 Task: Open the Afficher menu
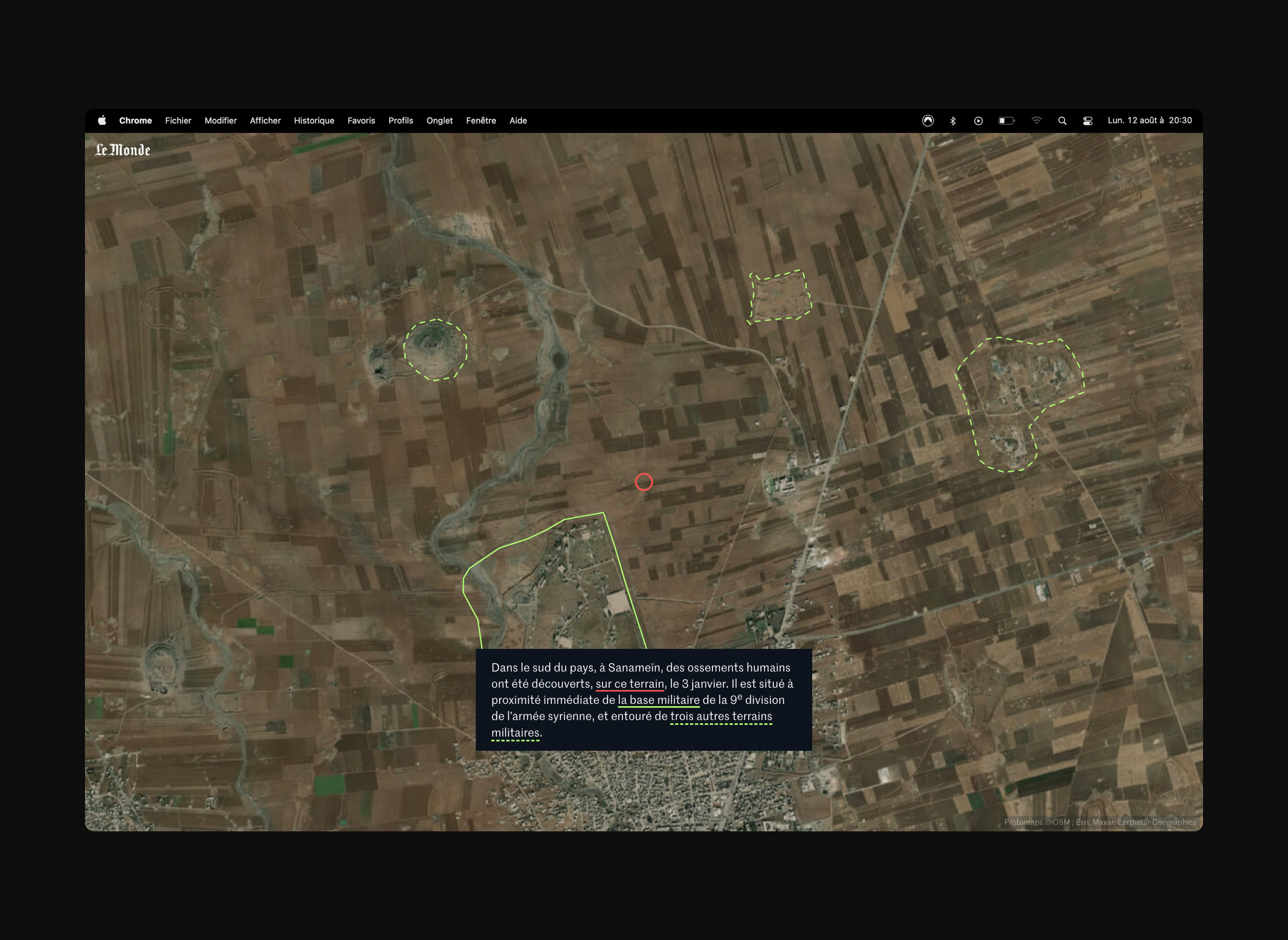265,121
